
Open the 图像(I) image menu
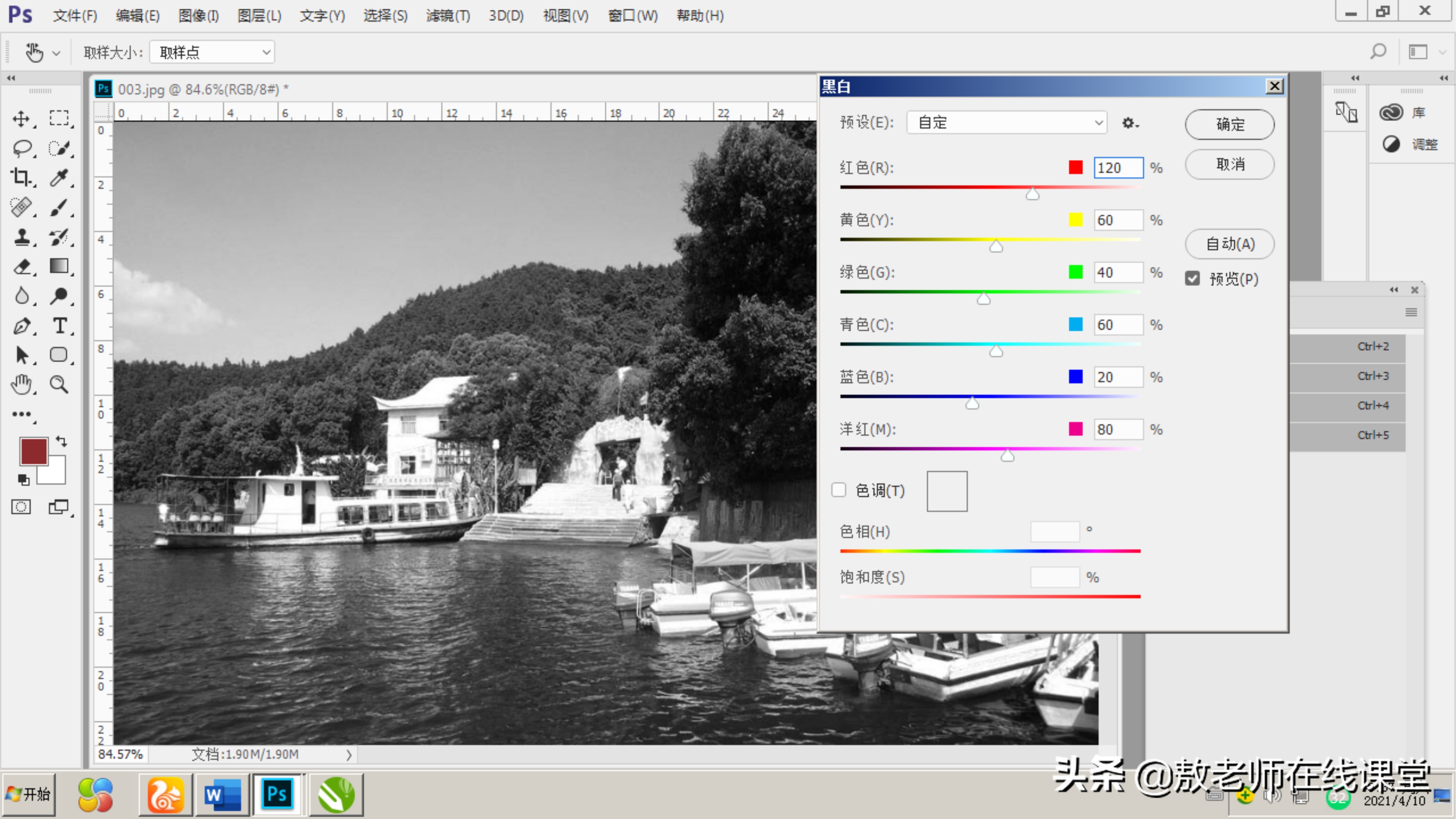(x=198, y=16)
